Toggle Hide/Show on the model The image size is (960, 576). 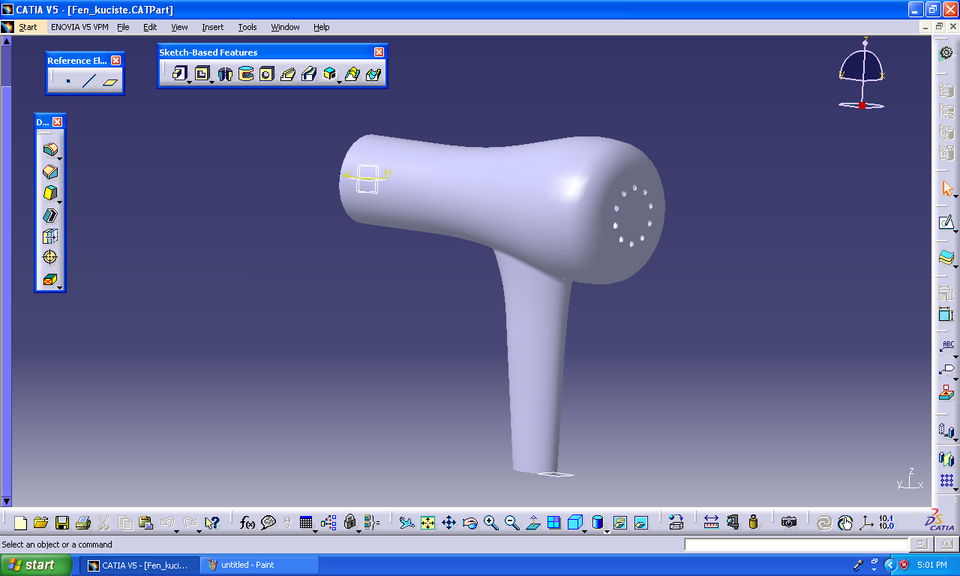(x=620, y=521)
